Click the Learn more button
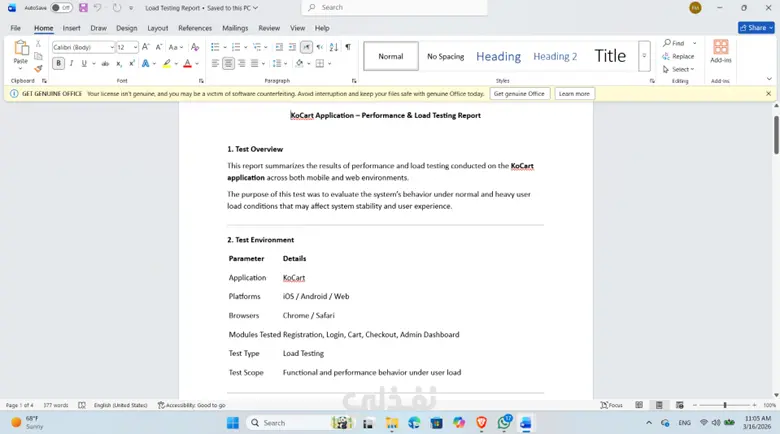The width and height of the screenshot is (780, 434). point(574,94)
